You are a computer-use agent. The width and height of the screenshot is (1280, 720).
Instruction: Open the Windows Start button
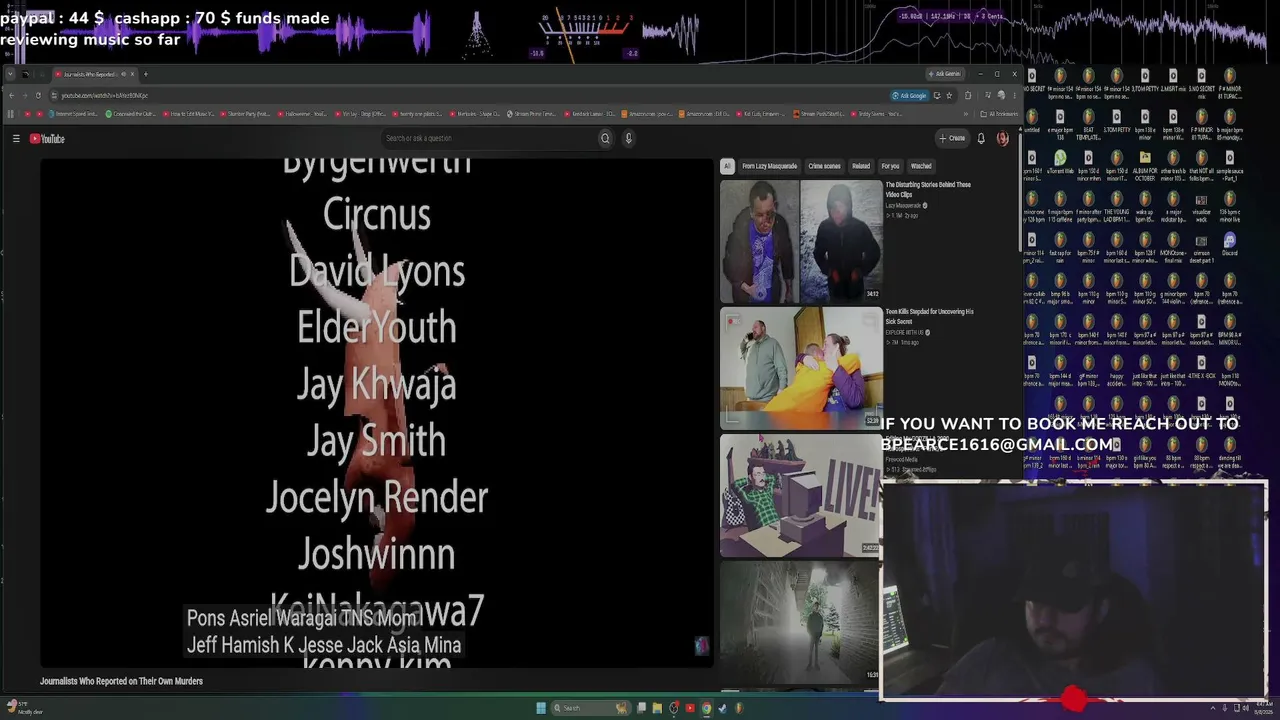pos(541,708)
